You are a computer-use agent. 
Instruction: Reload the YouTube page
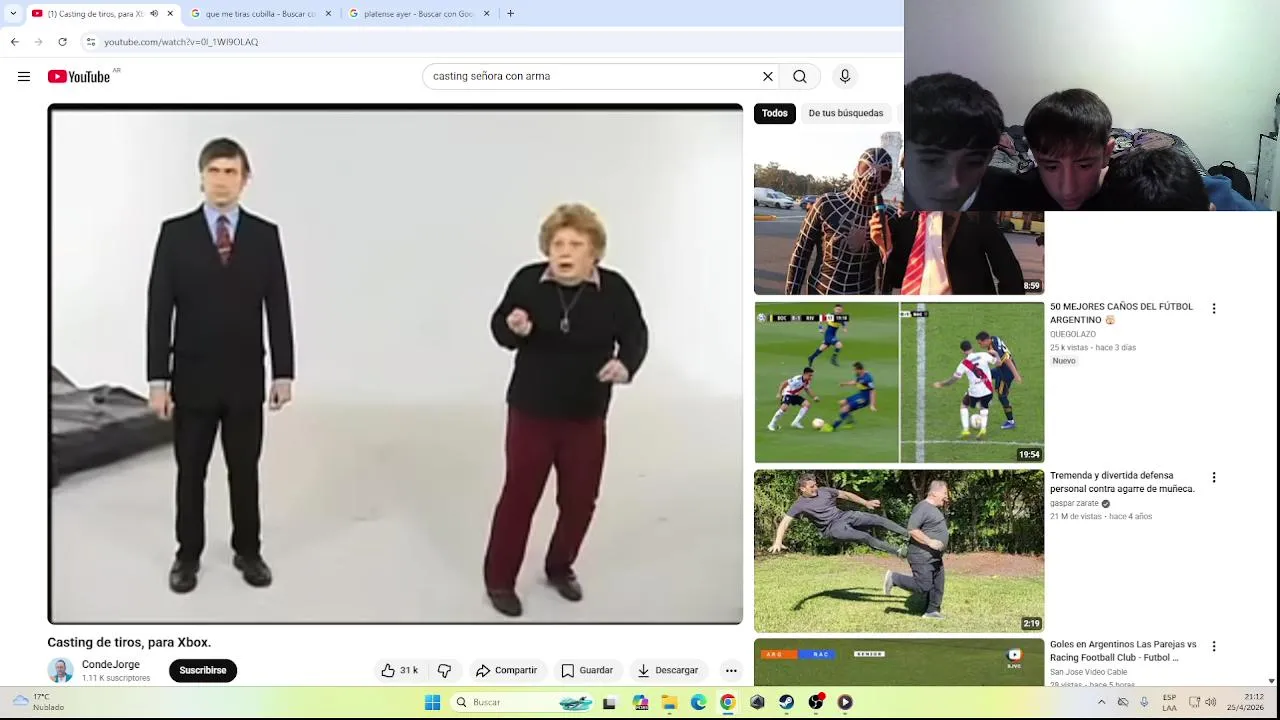[x=62, y=42]
